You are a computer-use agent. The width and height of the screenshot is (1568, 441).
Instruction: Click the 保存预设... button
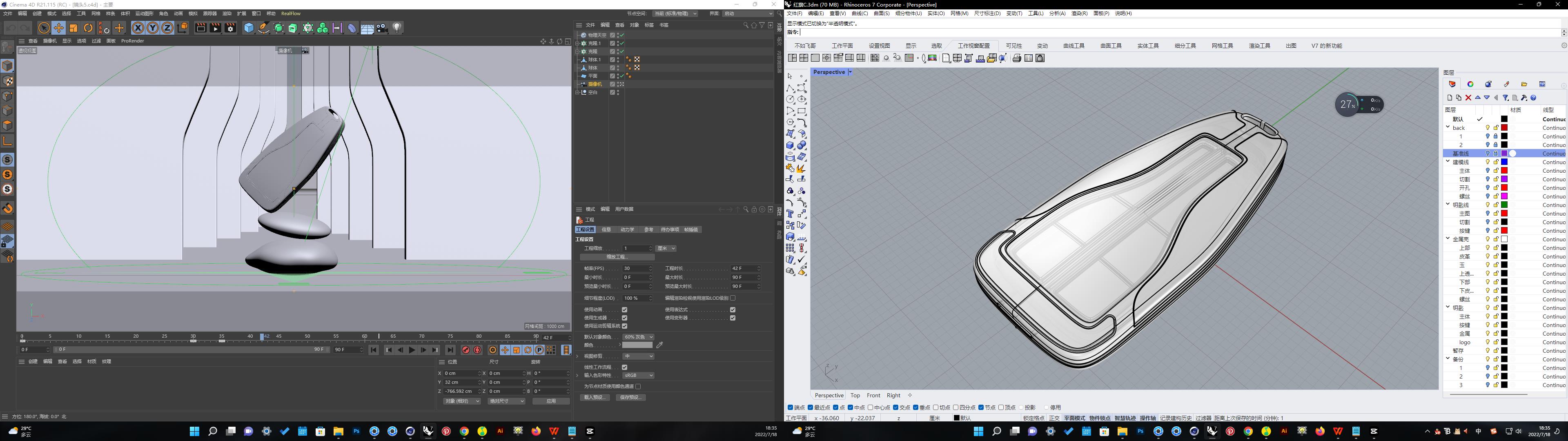(630, 397)
